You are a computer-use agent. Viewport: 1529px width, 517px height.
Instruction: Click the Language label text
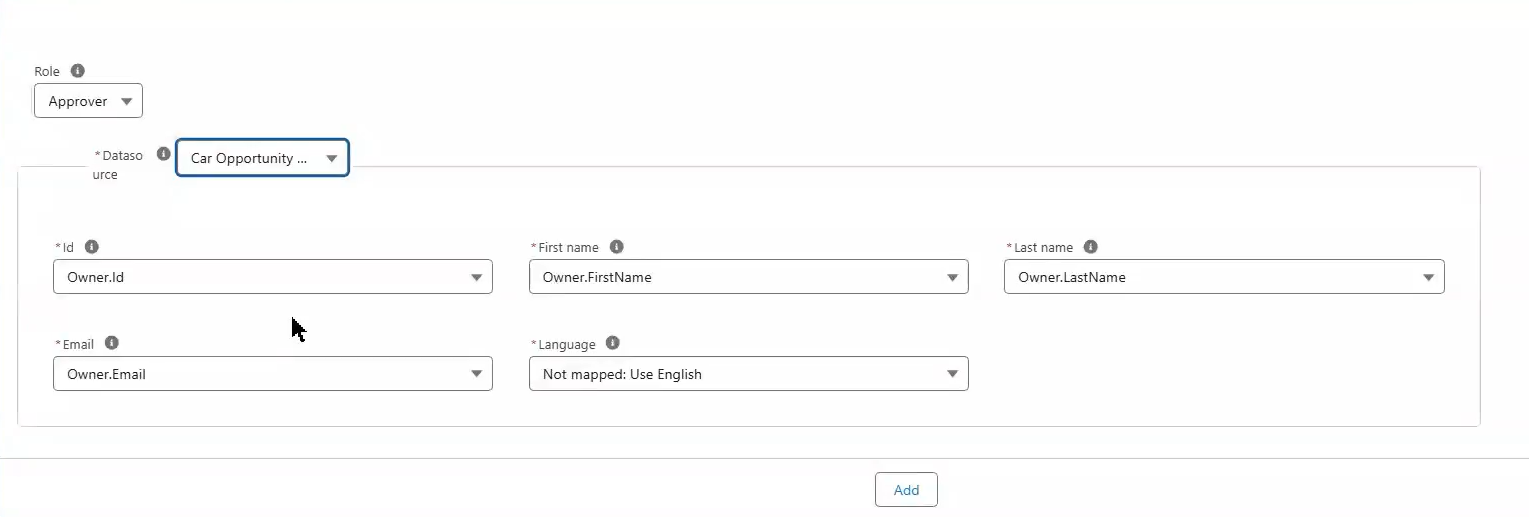point(566,344)
